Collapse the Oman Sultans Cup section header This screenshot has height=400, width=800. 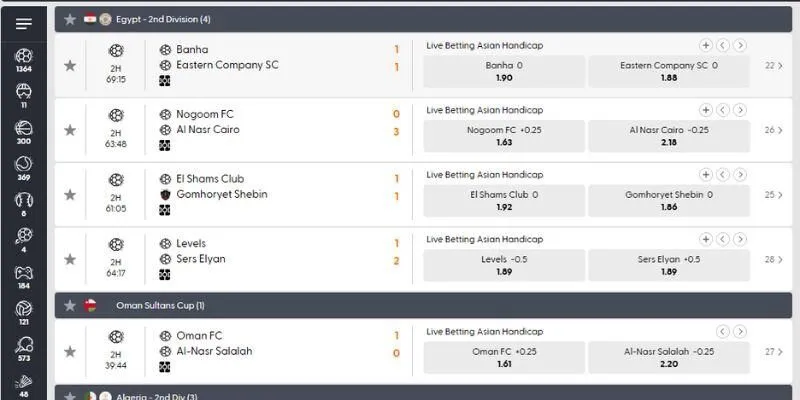point(400,305)
